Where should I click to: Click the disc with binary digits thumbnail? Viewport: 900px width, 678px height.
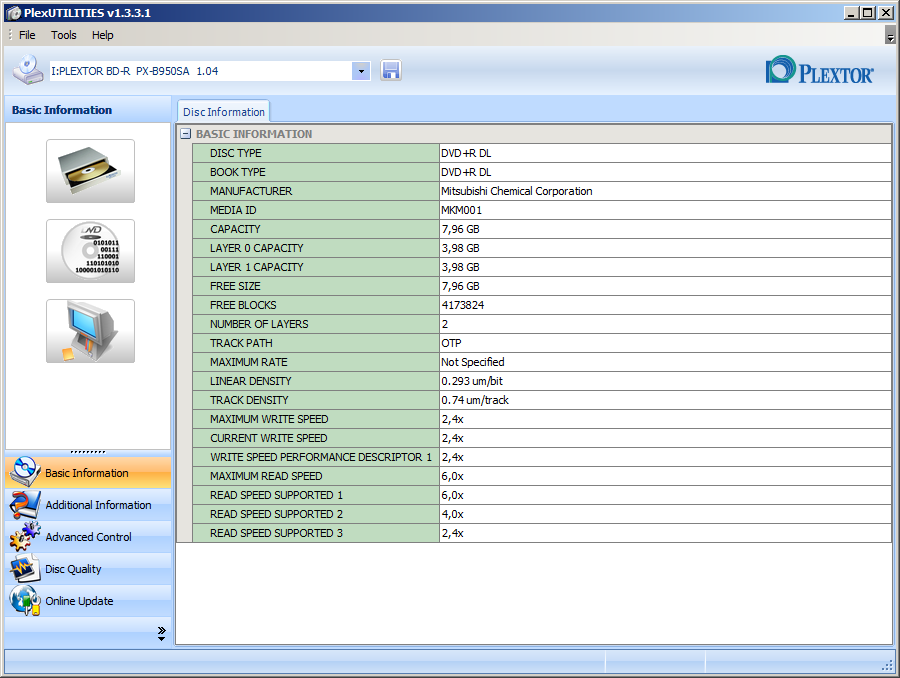[x=91, y=251]
